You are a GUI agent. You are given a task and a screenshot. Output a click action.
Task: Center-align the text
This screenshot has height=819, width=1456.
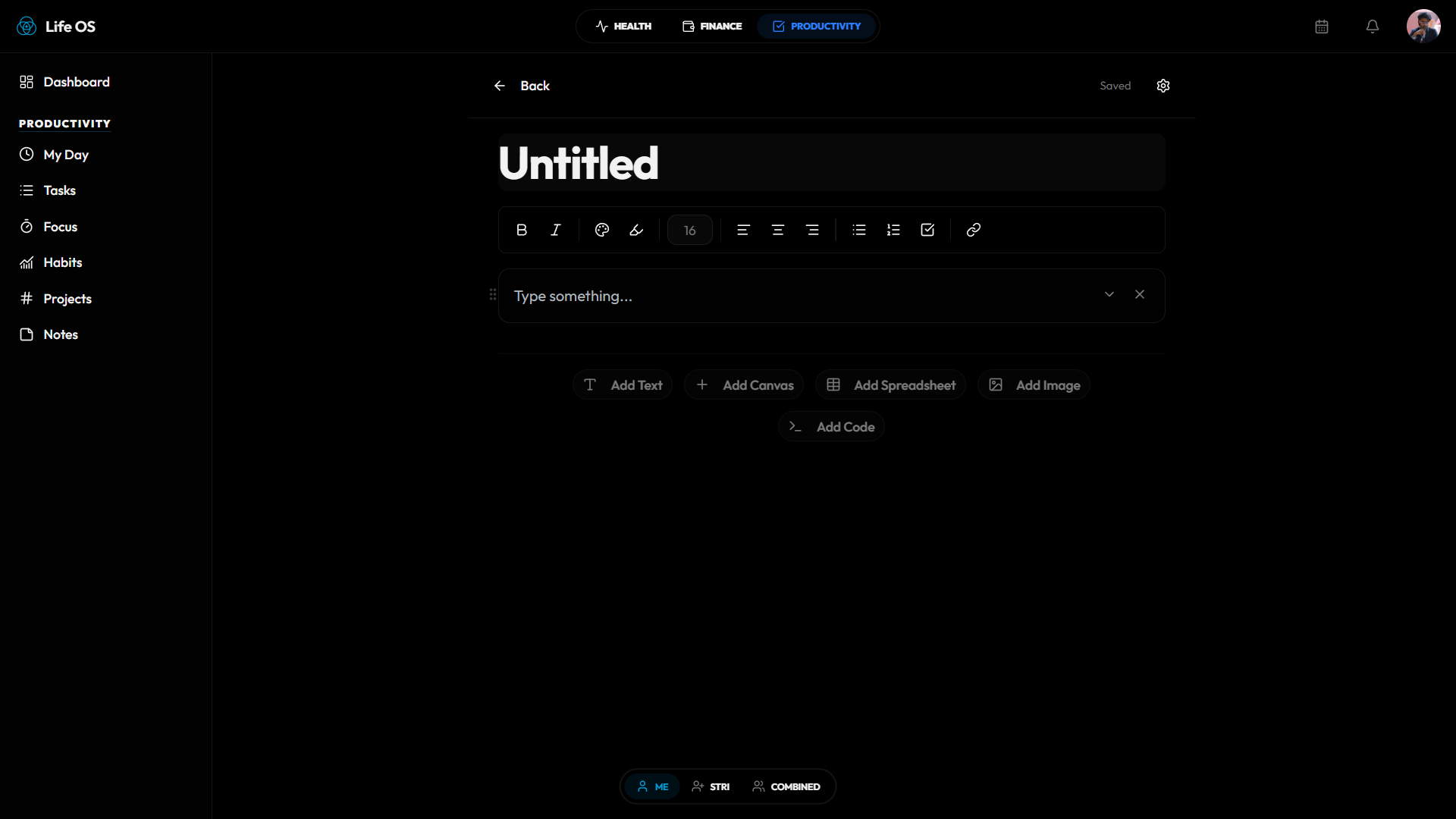click(x=778, y=230)
